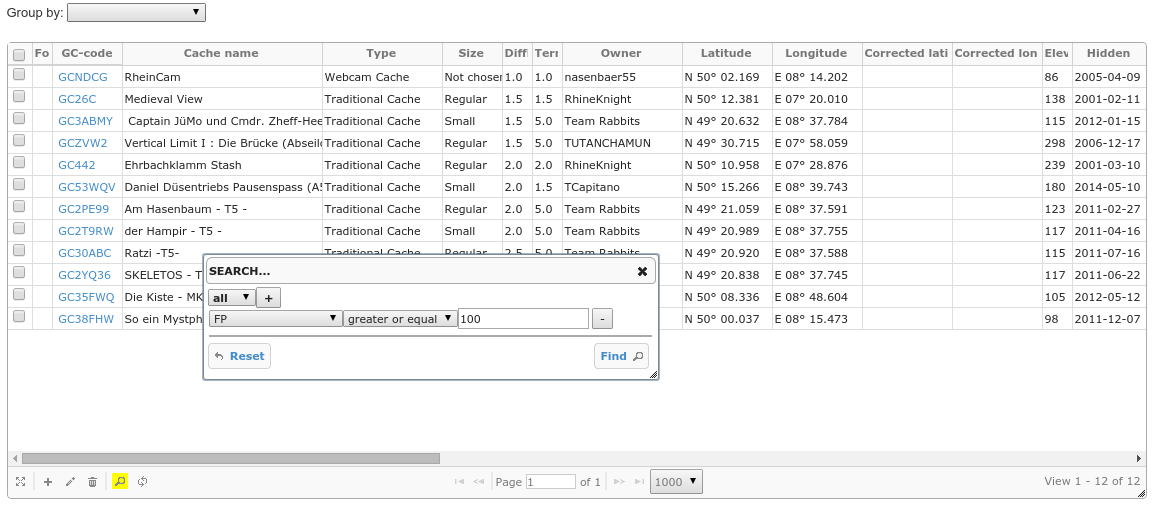The image size is (1152, 507).
Task: Click the add new row plus icon
Action: click(x=48, y=482)
